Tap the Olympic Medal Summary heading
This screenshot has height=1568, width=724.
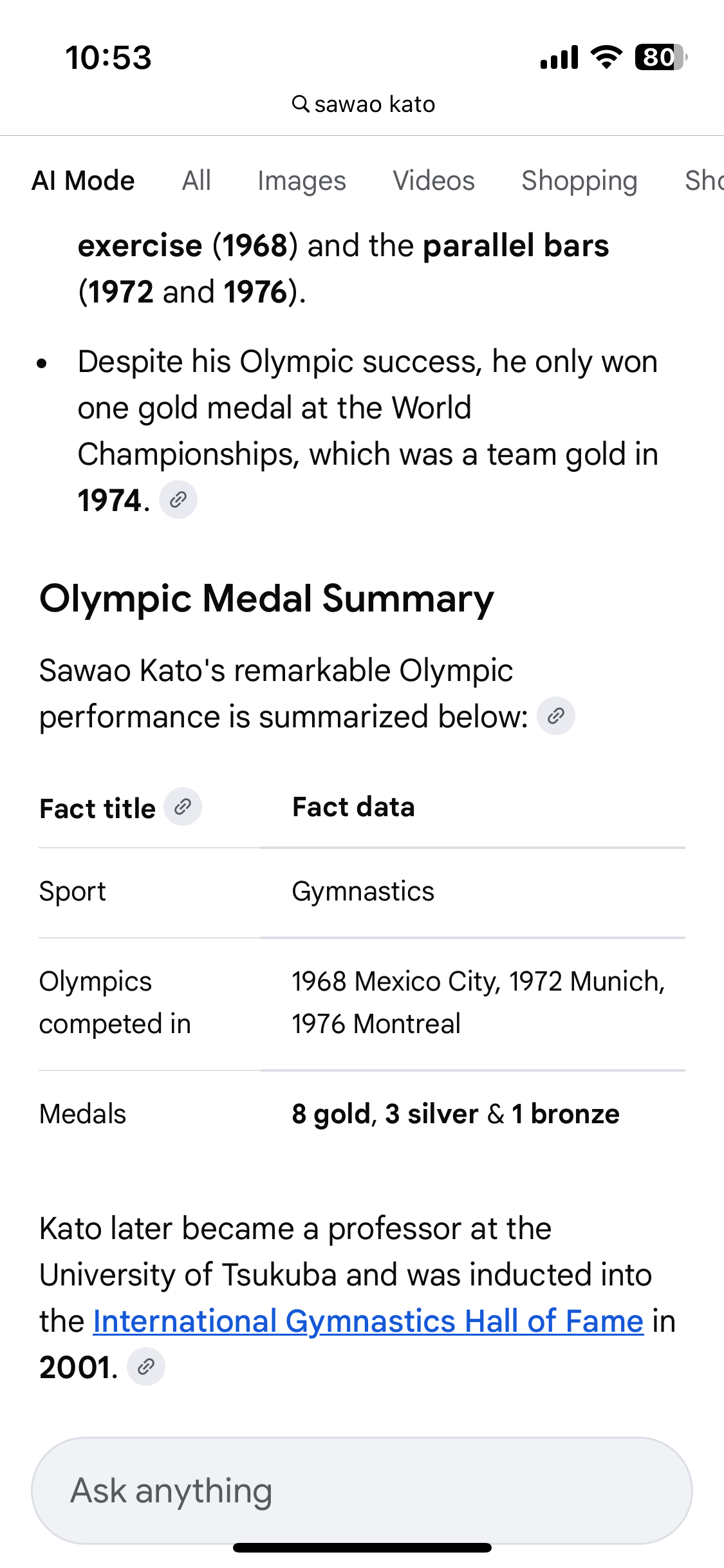(x=266, y=599)
